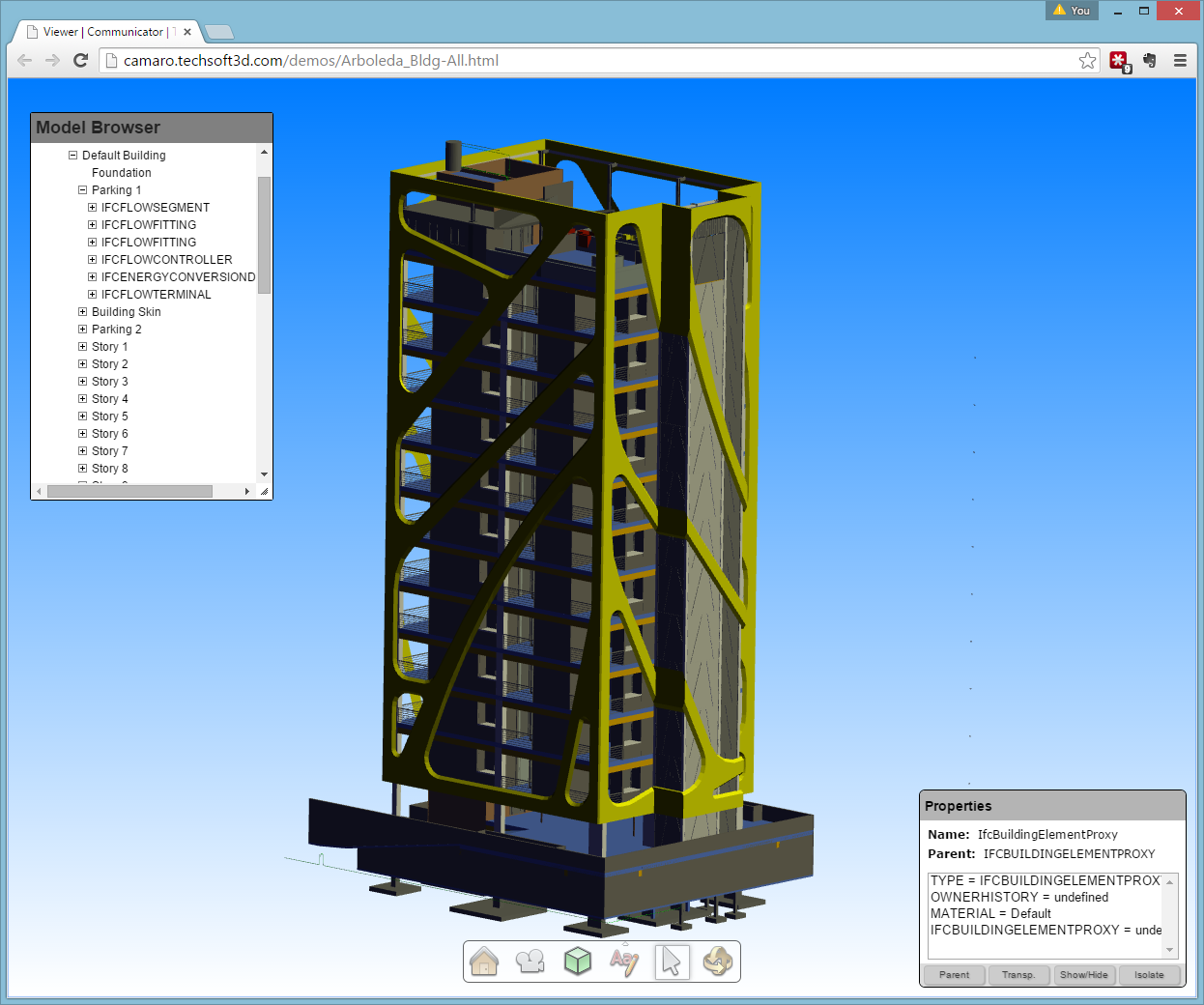Click the Model Browser horizontal scrollbar
The width and height of the screenshot is (1204, 1005).
coord(129,492)
